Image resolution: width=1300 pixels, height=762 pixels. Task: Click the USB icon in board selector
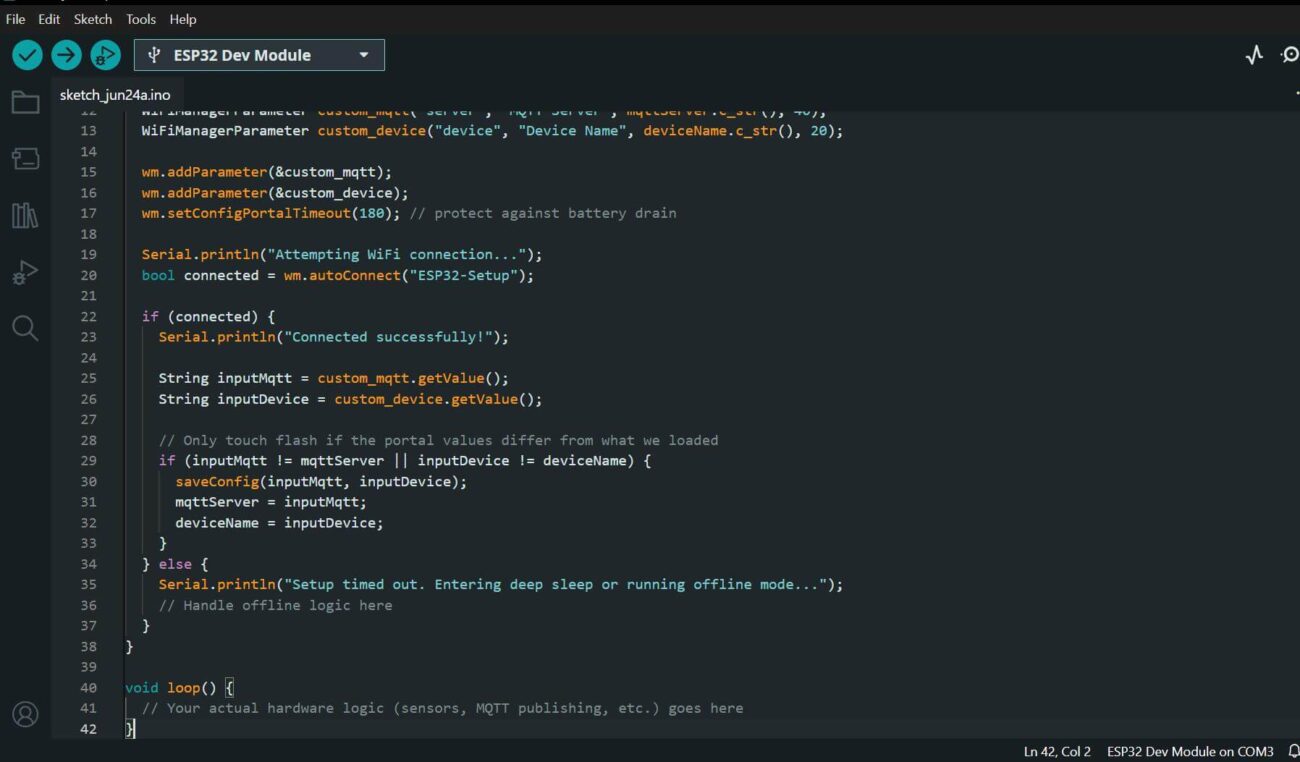click(x=154, y=55)
